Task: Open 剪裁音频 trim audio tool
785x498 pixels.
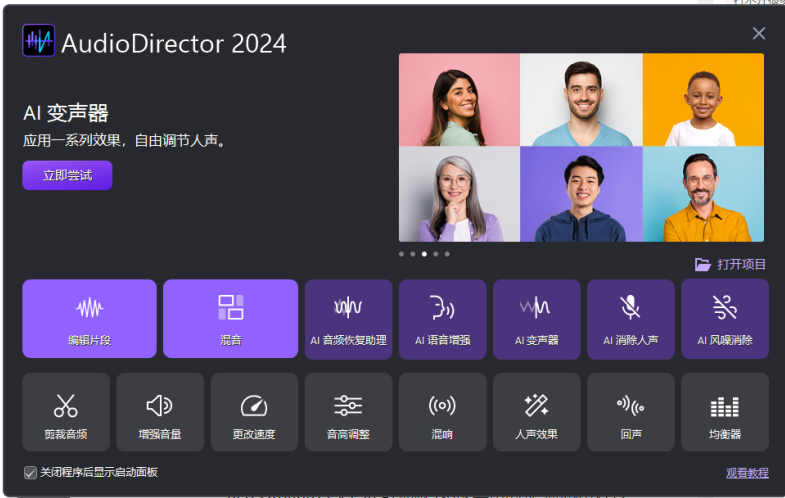Action: pos(66,412)
